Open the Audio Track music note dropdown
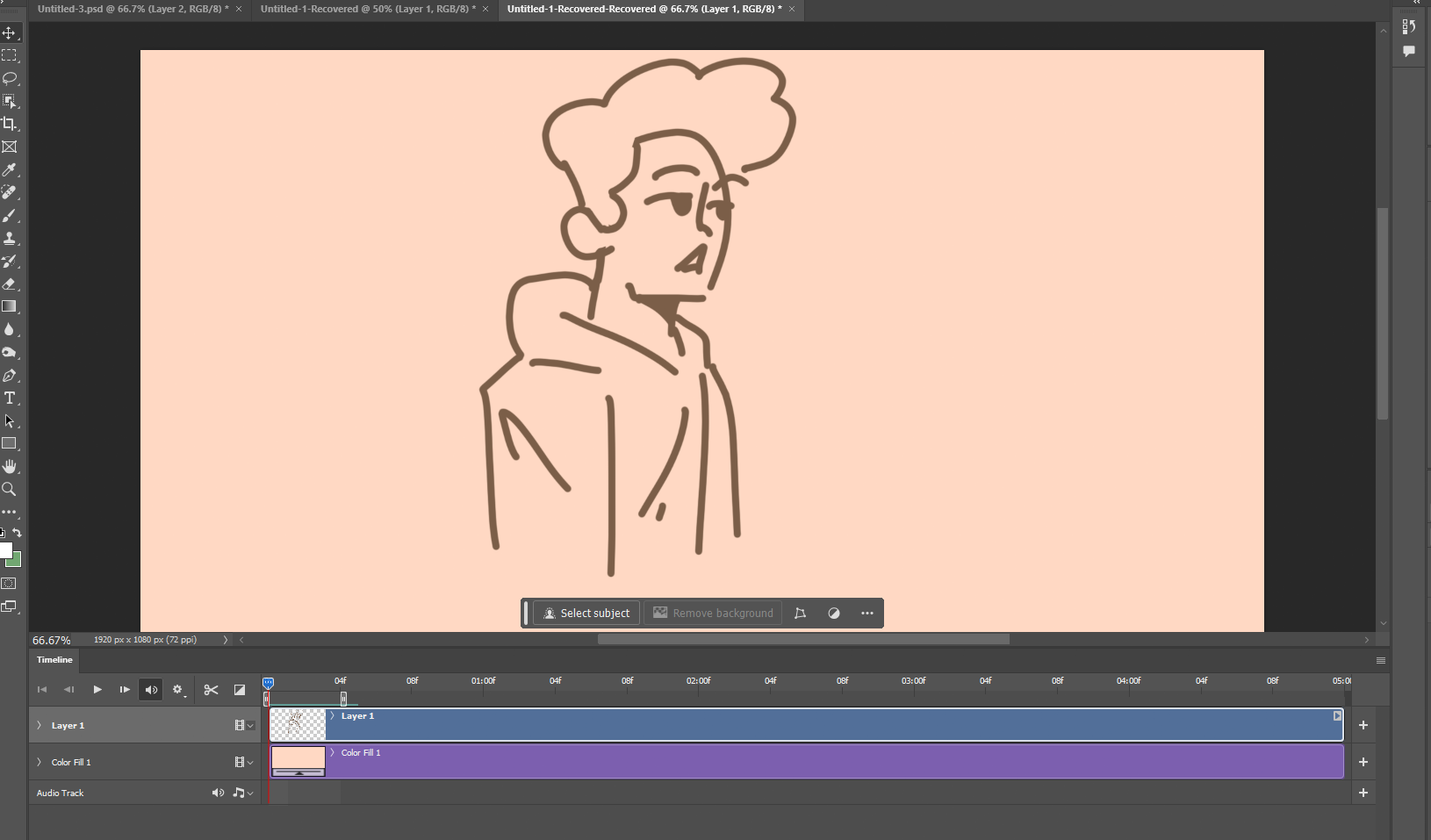Screen dimensions: 1431x840 coord(242,793)
